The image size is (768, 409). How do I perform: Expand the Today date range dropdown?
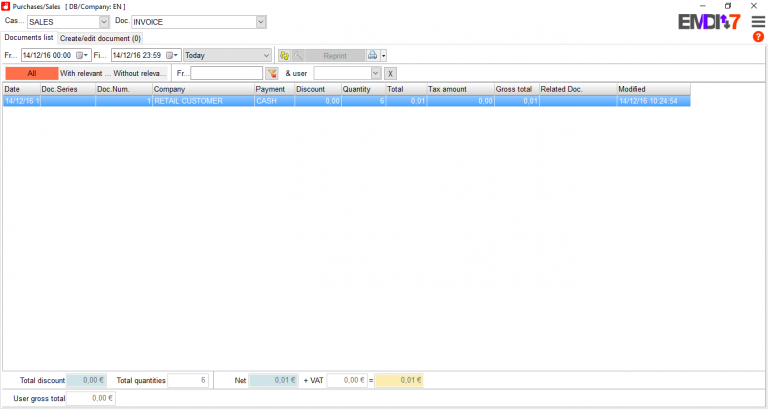click(266, 55)
